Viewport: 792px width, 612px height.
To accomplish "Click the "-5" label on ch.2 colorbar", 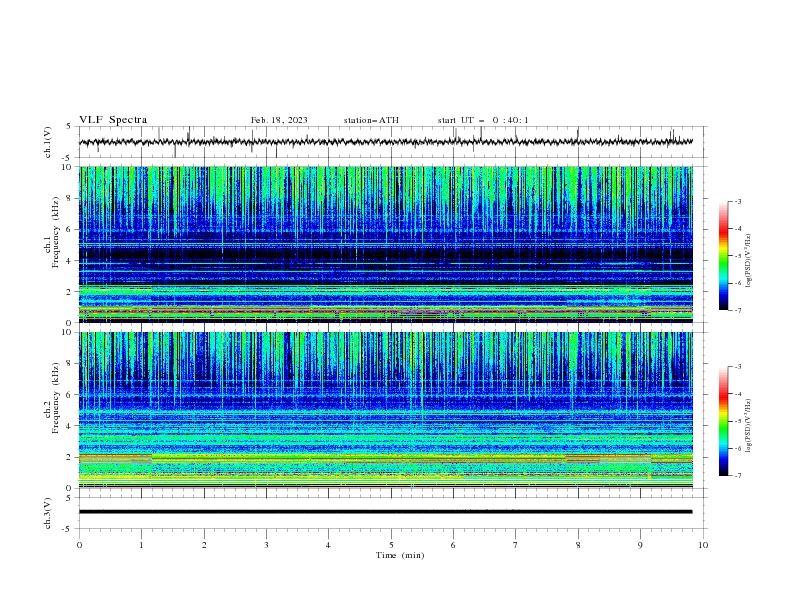I will point(737,421).
